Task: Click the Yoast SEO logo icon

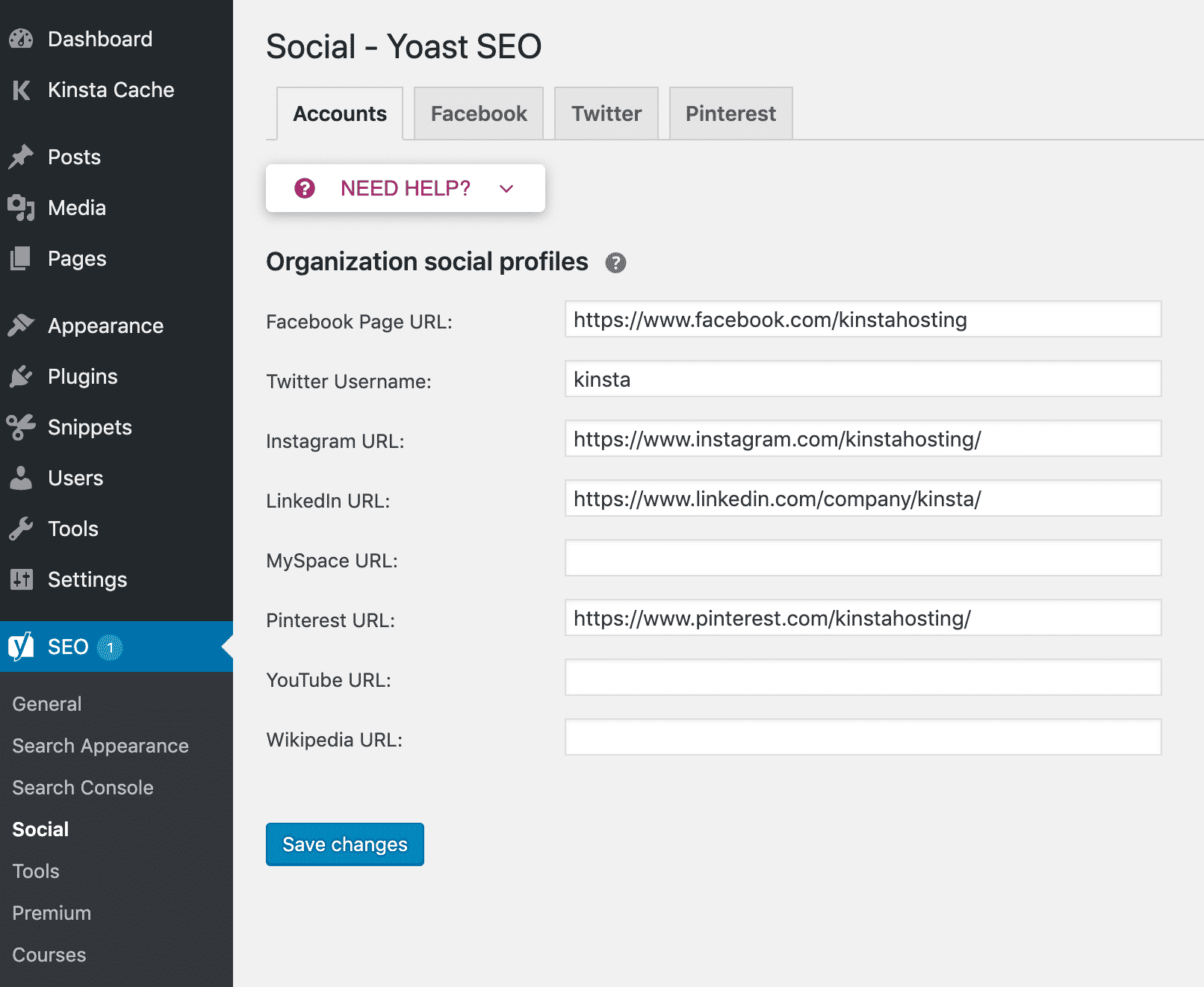Action: 21,647
